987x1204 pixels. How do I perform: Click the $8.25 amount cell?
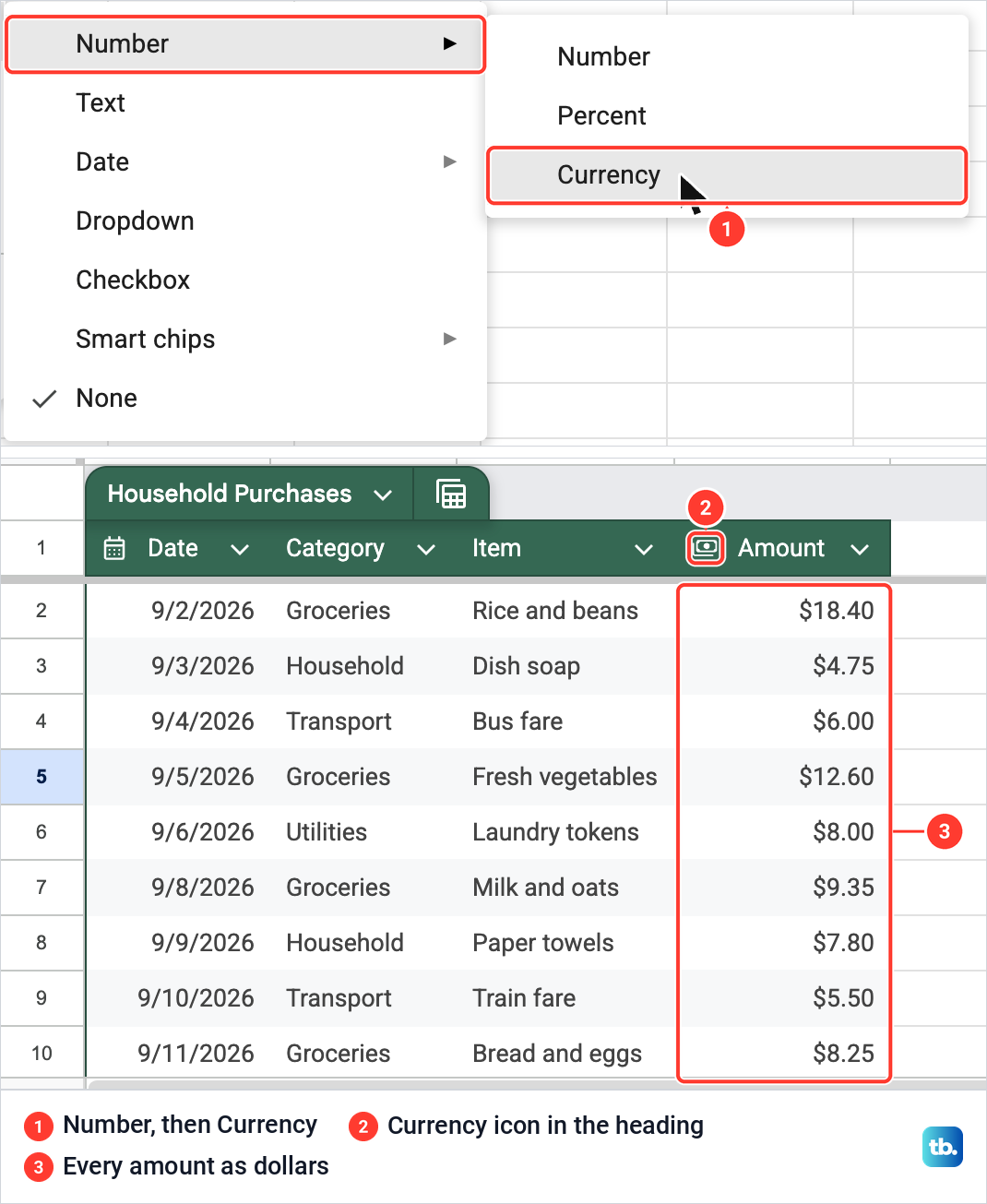pos(784,1054)
